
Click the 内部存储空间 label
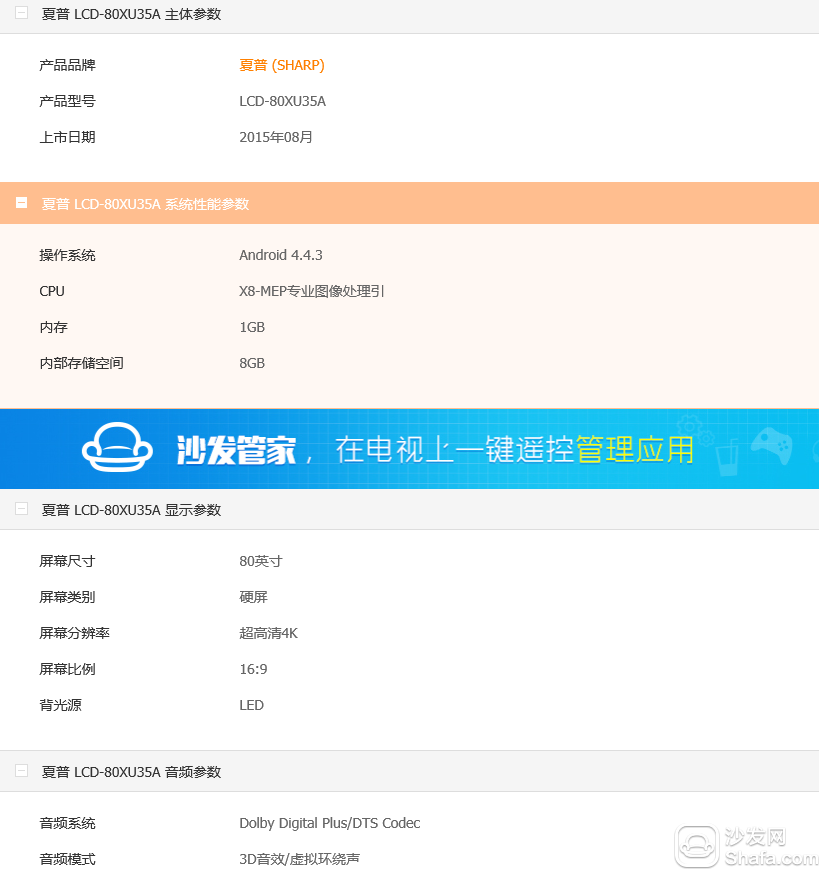[81, 364]
